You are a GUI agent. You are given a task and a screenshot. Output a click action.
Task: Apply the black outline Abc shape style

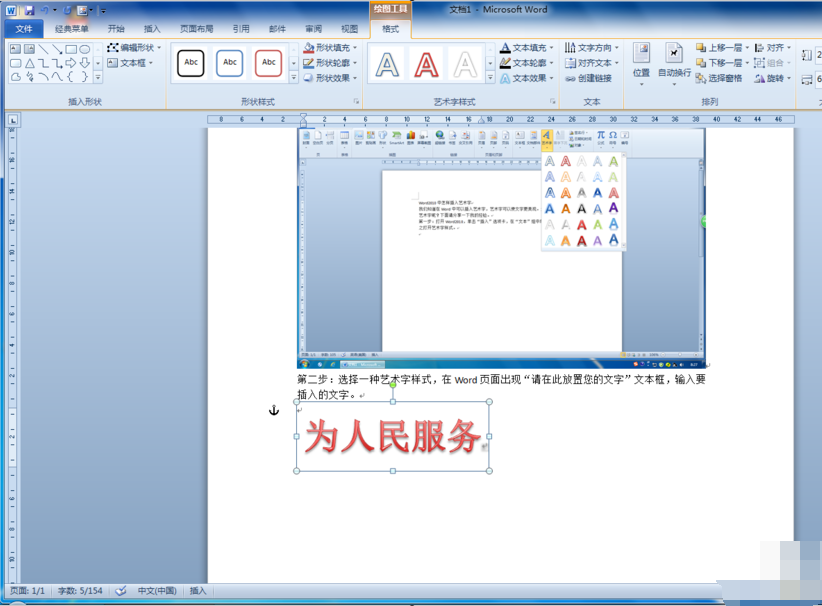click(191, 63)
